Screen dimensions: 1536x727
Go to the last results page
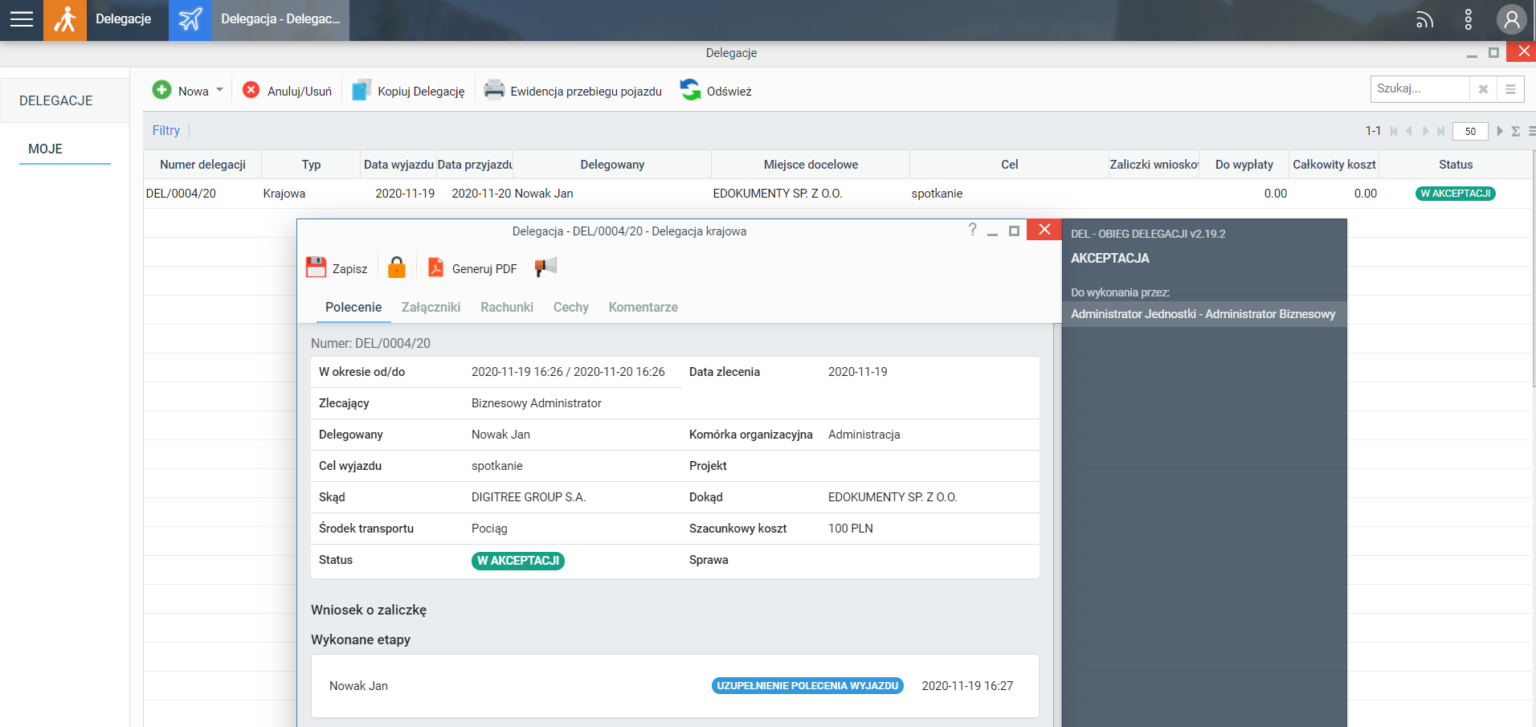(1441, 131)
